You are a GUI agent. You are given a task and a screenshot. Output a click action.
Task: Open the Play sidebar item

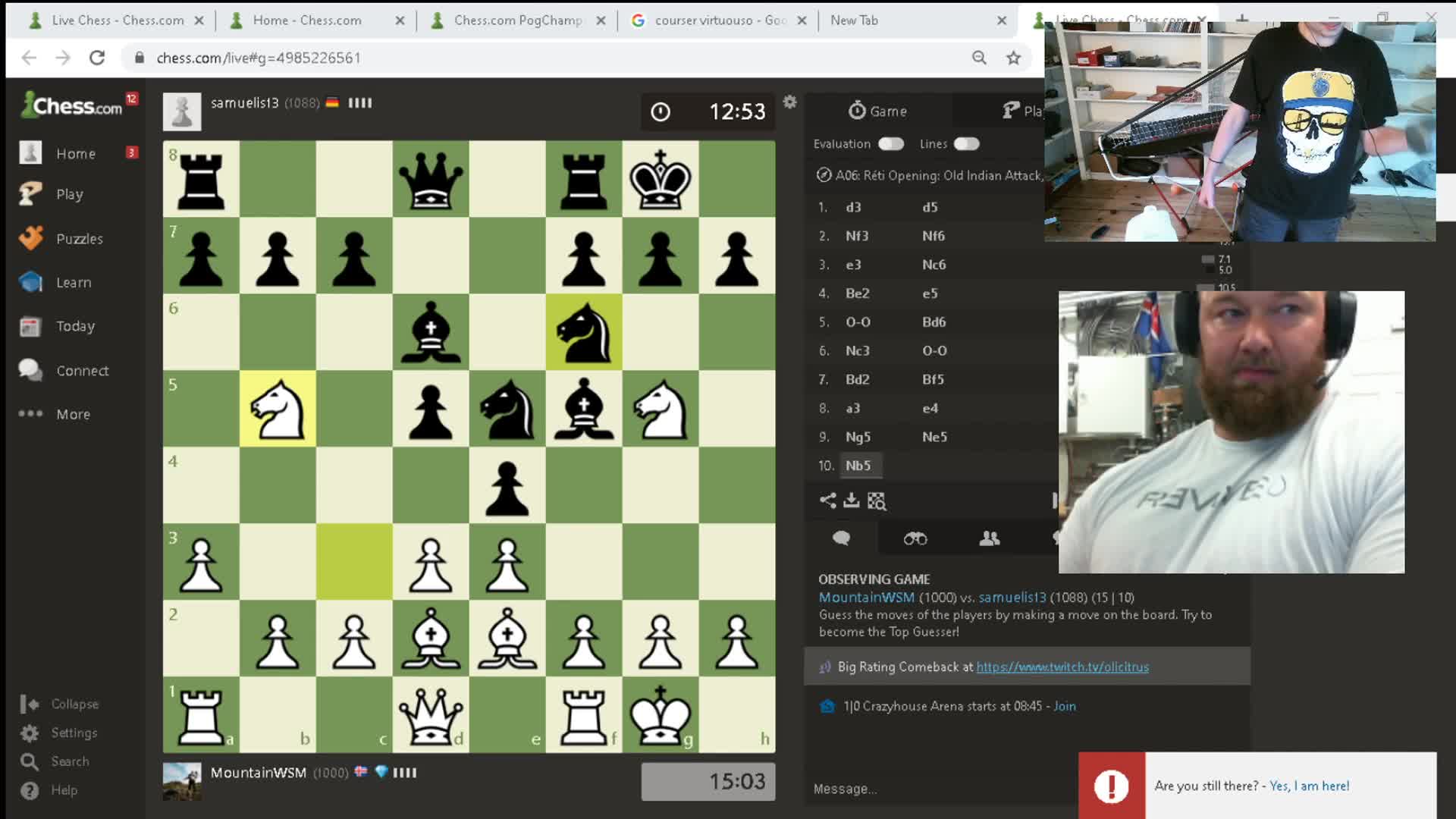[69, 194]
